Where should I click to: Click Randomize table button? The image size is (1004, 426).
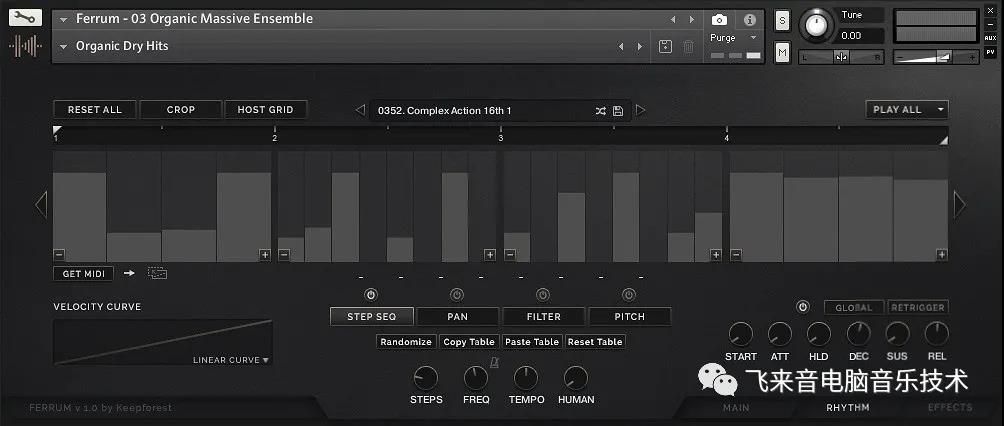tap(406, 342)
